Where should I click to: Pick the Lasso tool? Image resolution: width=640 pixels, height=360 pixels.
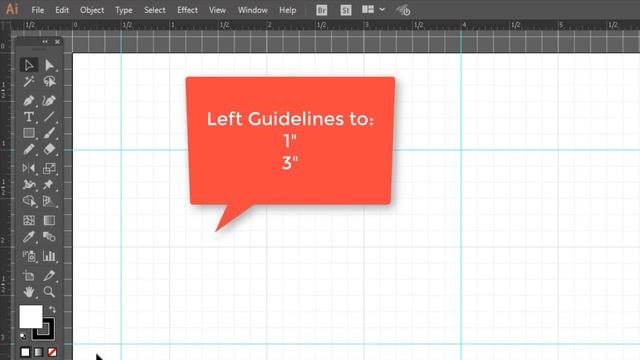[x=49, y=82]
